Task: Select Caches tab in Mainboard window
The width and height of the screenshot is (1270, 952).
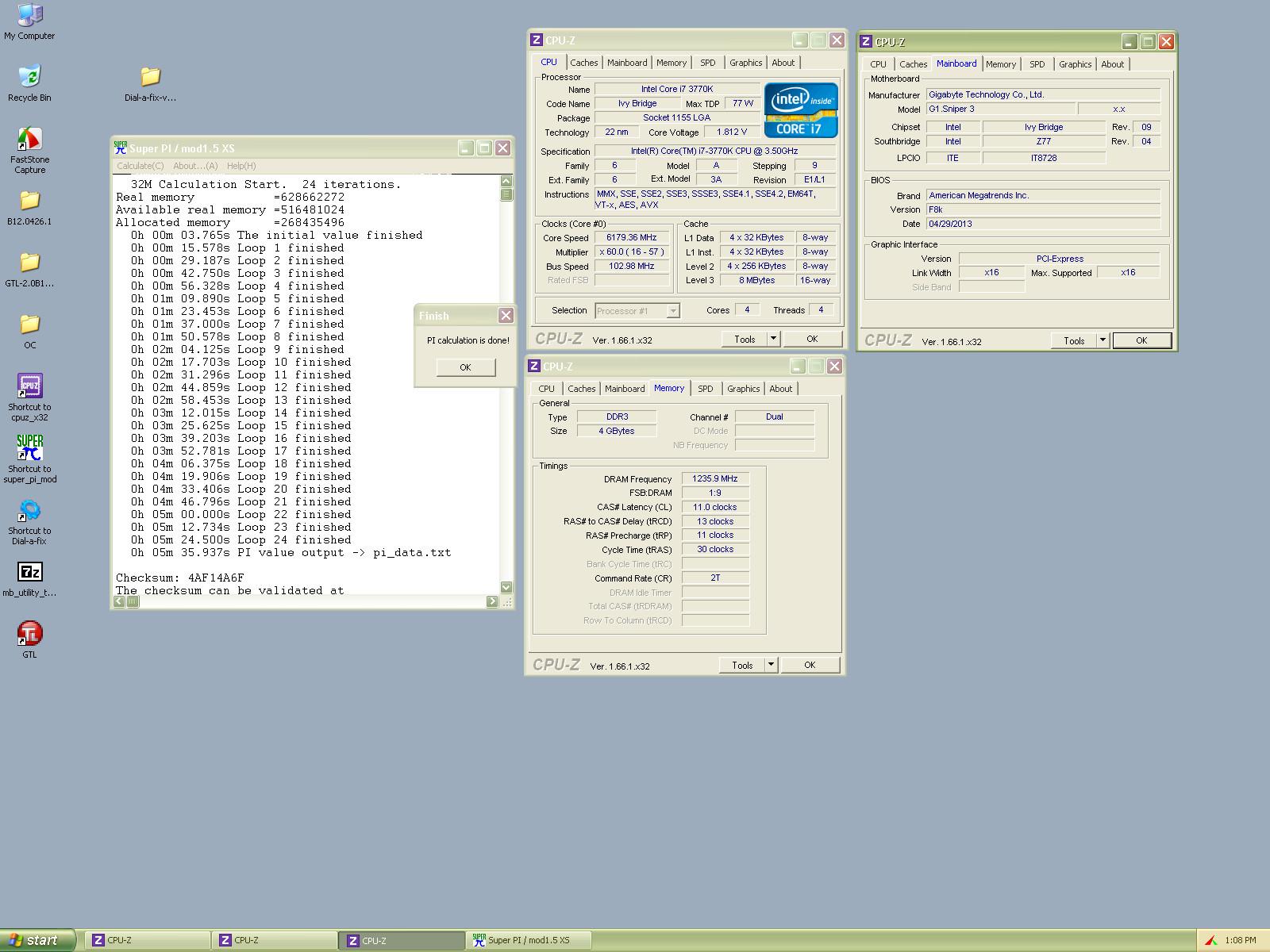Action: (914, 64)
